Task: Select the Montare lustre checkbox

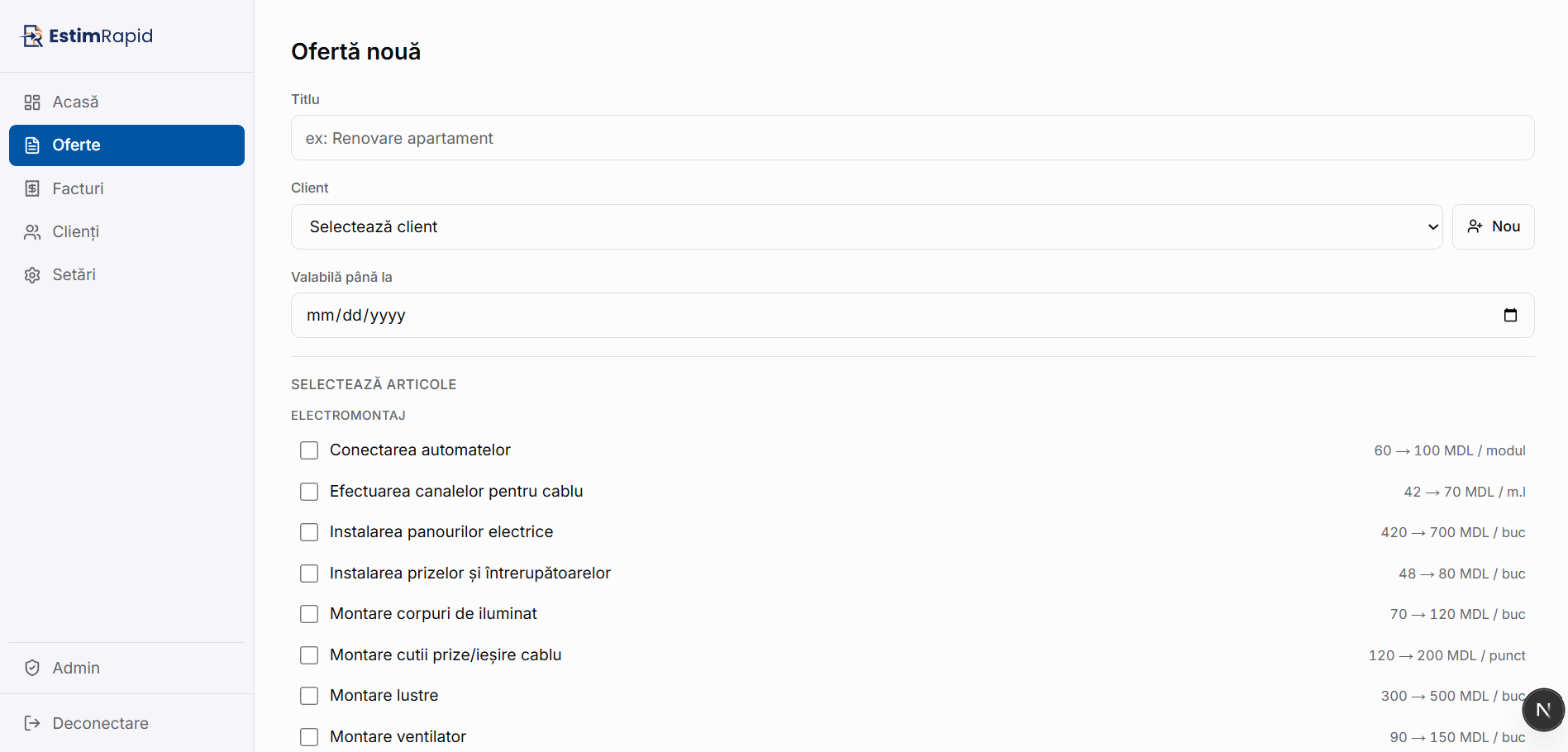Action: (x=309, y=696)
